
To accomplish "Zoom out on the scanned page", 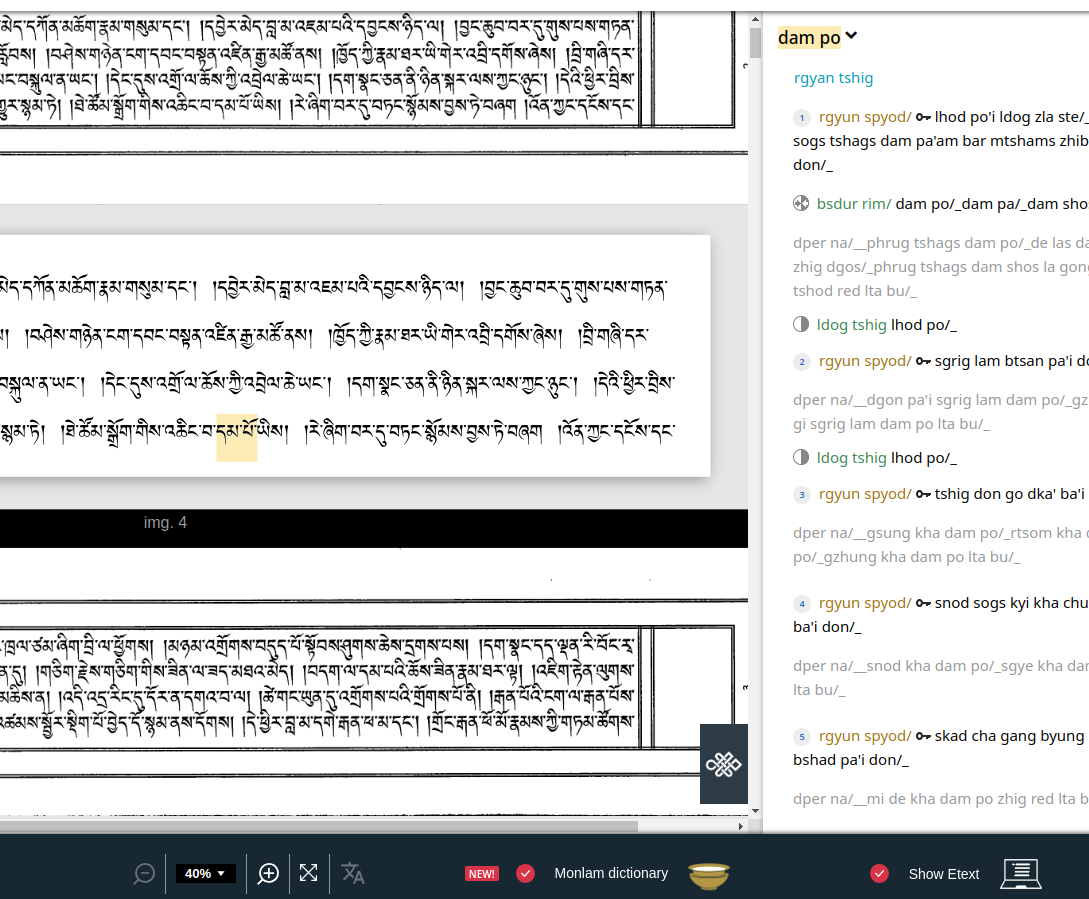I will coord(143,873).
